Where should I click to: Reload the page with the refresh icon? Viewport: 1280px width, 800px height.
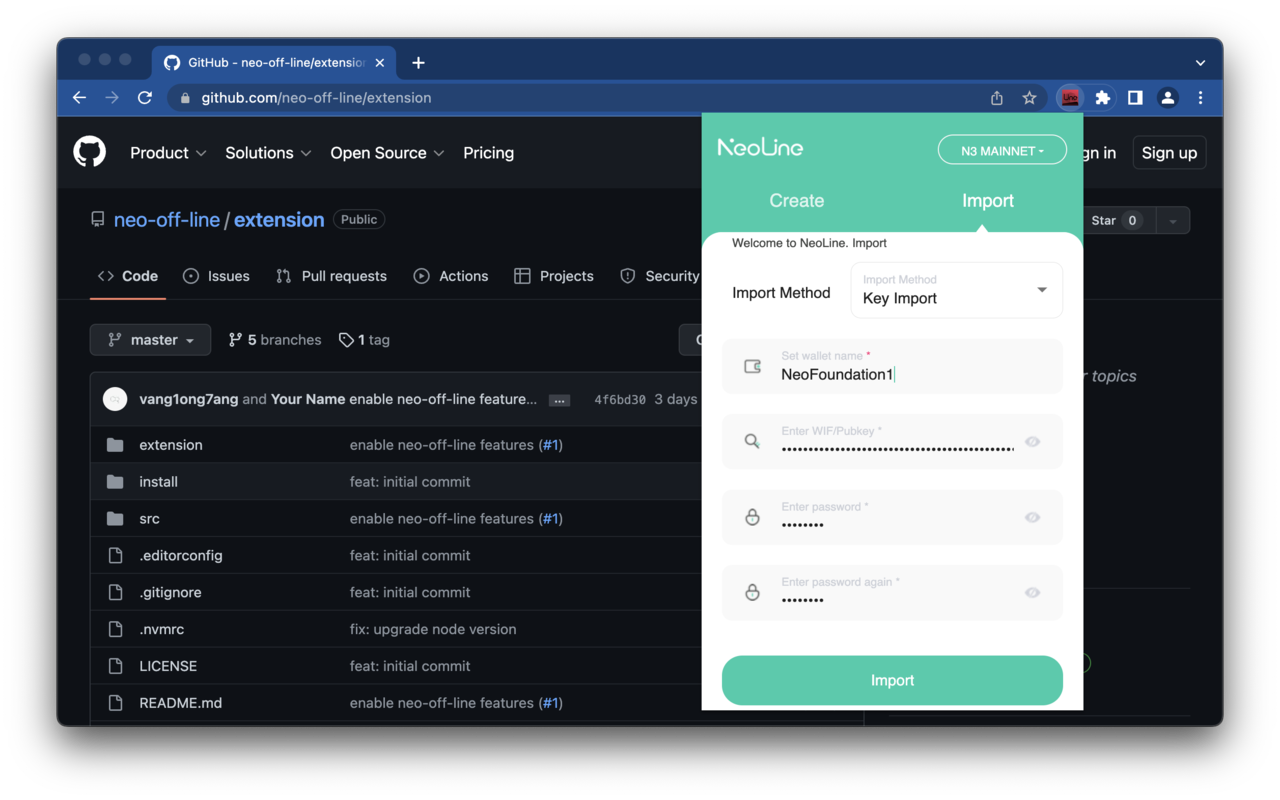click(x=145, y=98)
